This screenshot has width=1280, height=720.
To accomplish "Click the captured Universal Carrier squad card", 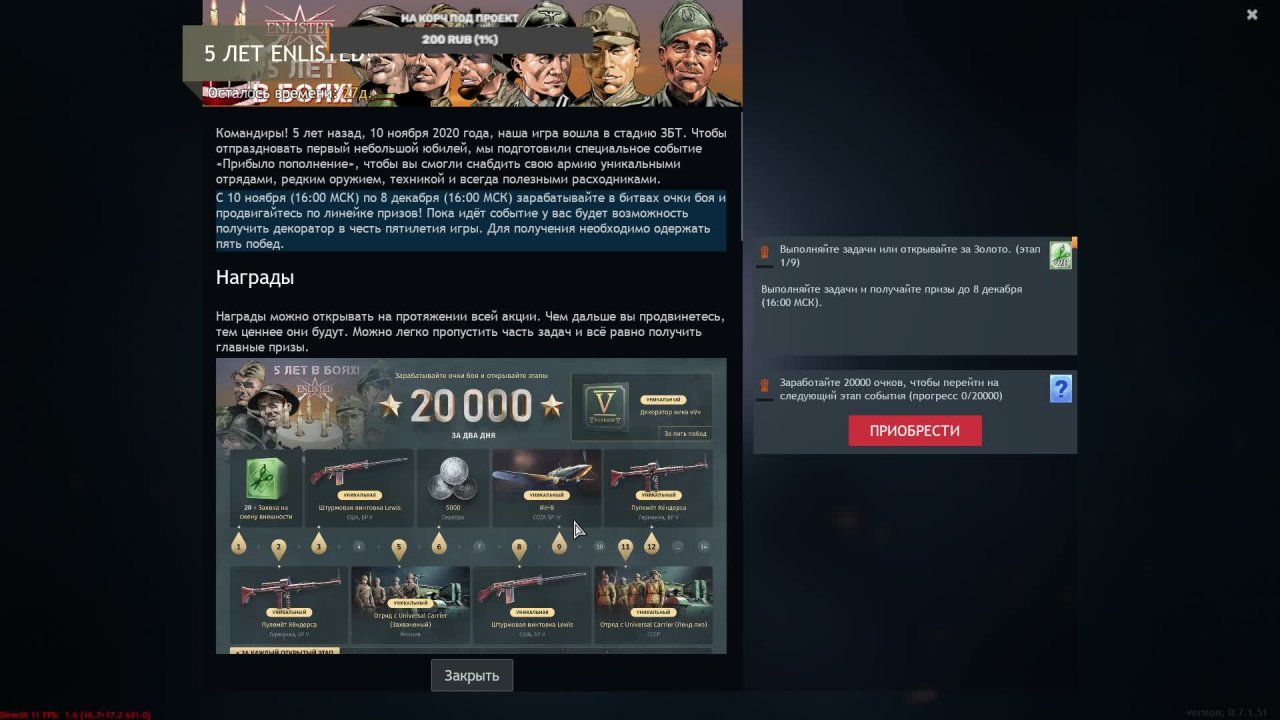I will click(x=410, y=605).
